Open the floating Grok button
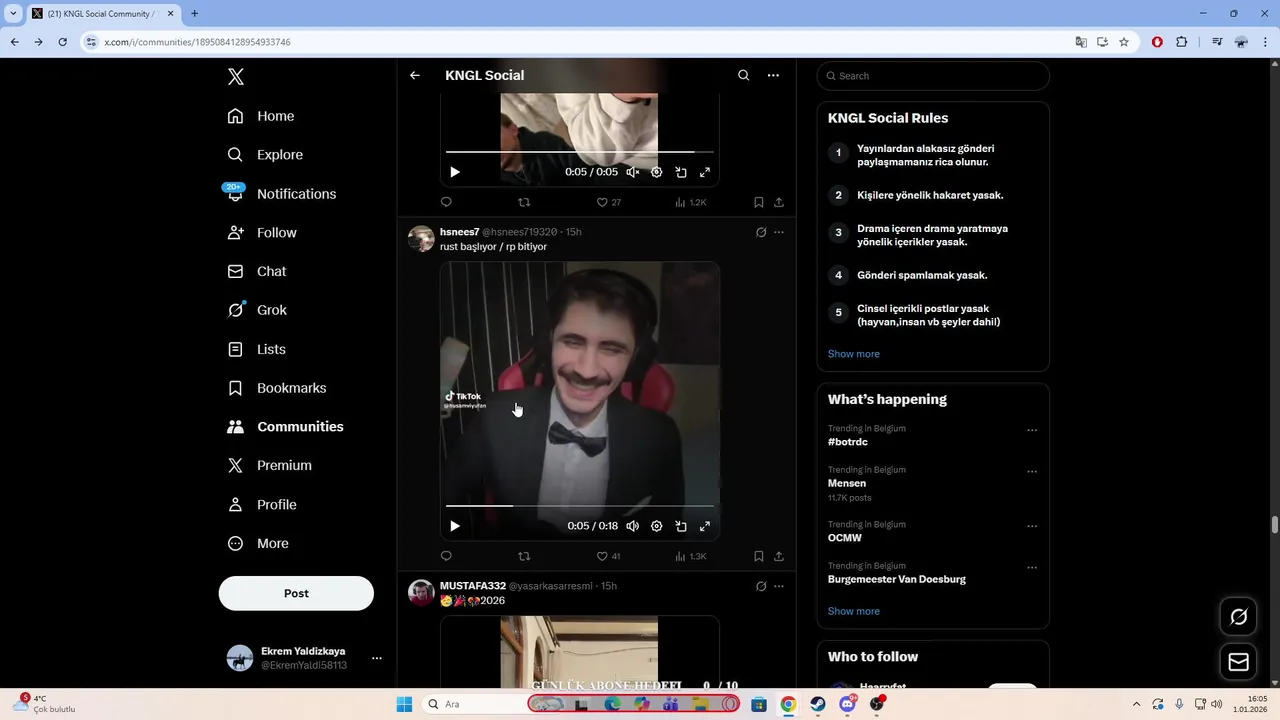1280x720 pixels. 1238,617
